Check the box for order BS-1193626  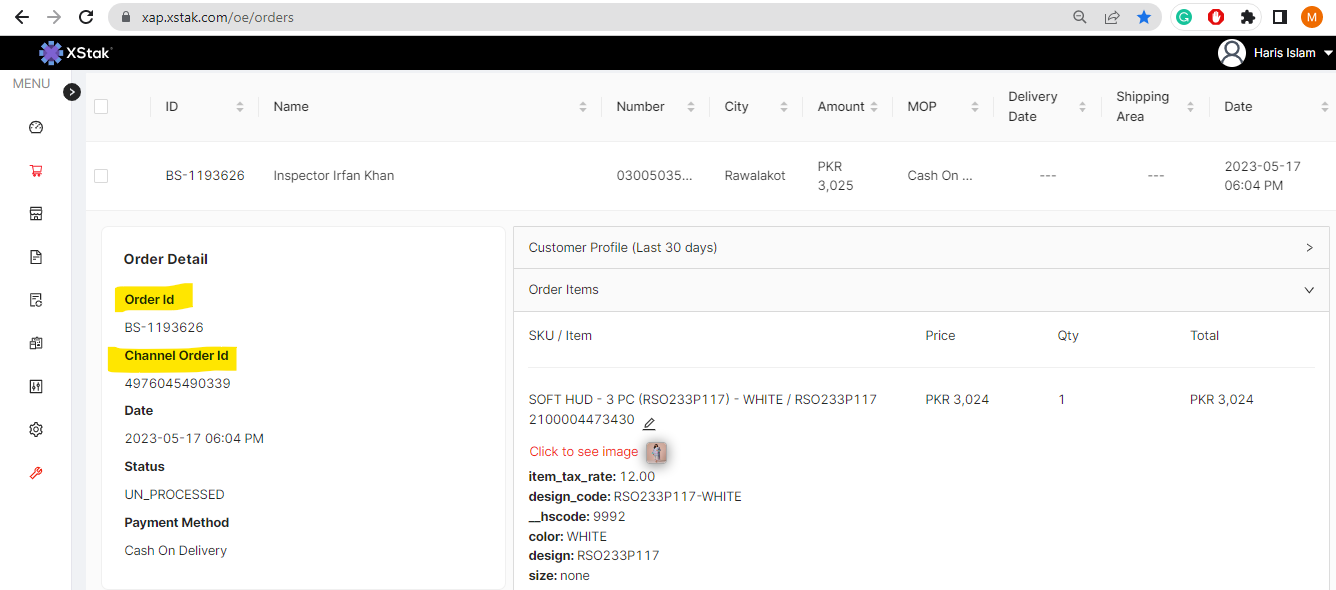101,176
